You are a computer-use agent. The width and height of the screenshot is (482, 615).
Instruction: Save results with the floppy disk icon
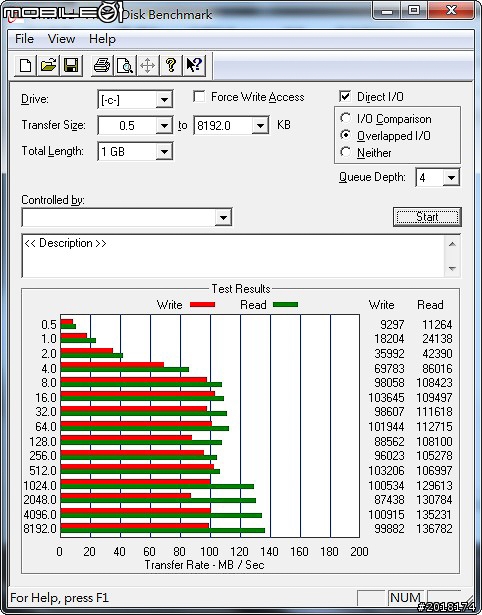[71, 66]
